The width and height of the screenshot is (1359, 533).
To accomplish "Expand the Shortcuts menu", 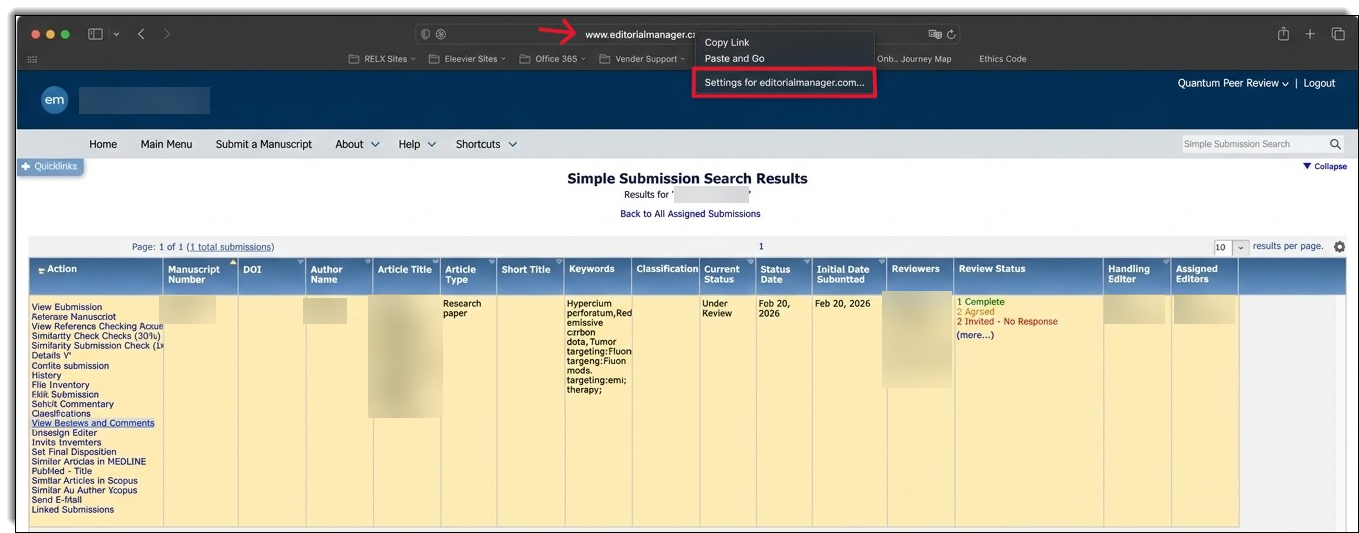I will coord(486,144).
